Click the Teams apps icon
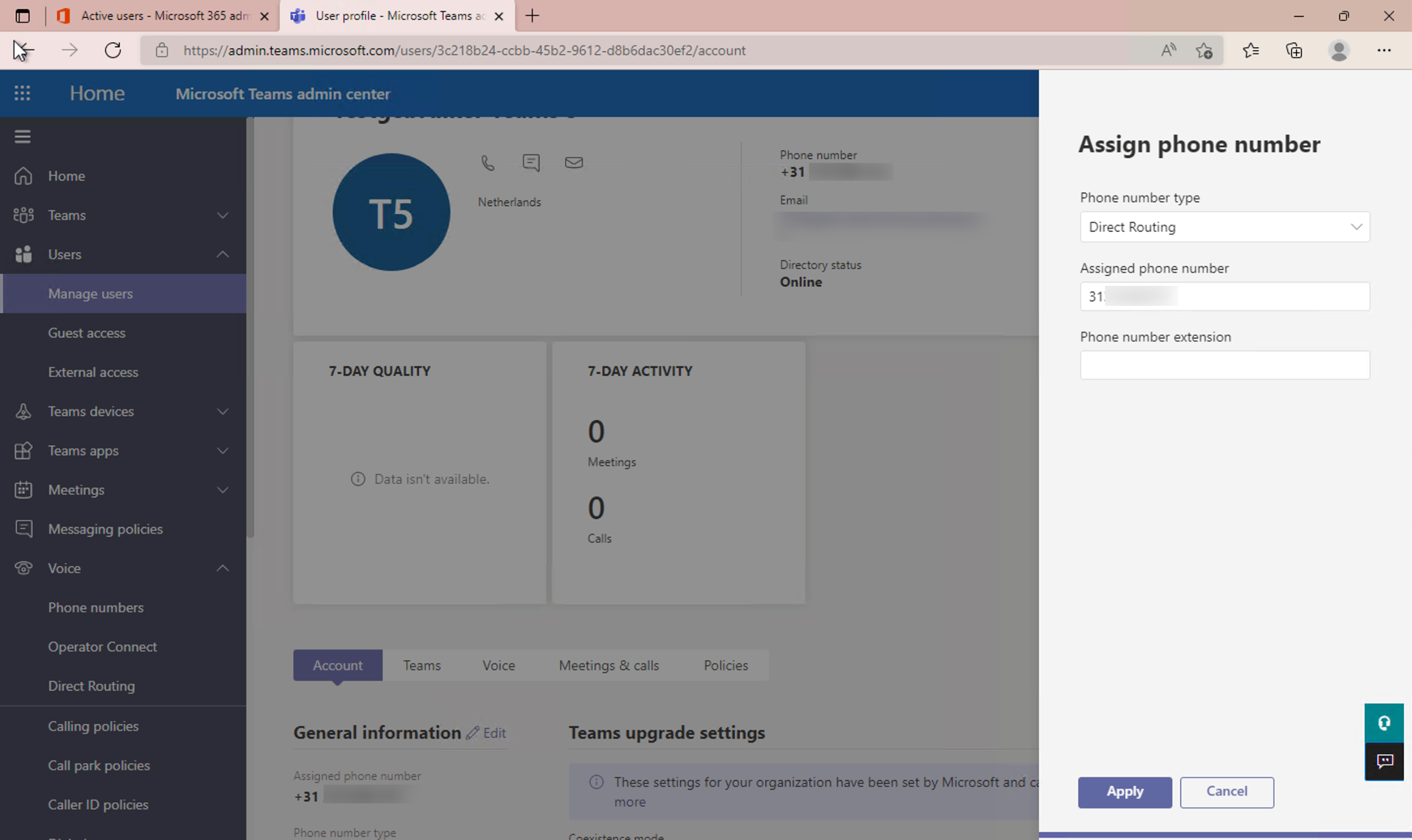The height and width of the screenshot is (840, 1412). 23,450
